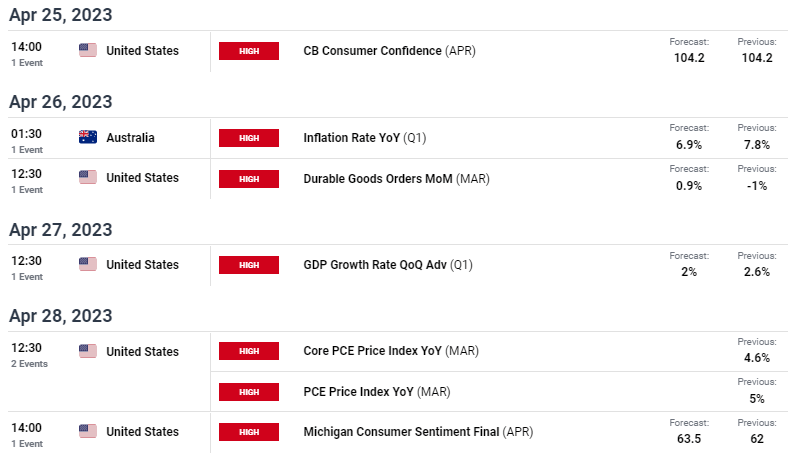Click the US flag beside Michigan Consumer Sentiment
The height and width of the screenshot is (472, 788).
click(x=88, y=431)
